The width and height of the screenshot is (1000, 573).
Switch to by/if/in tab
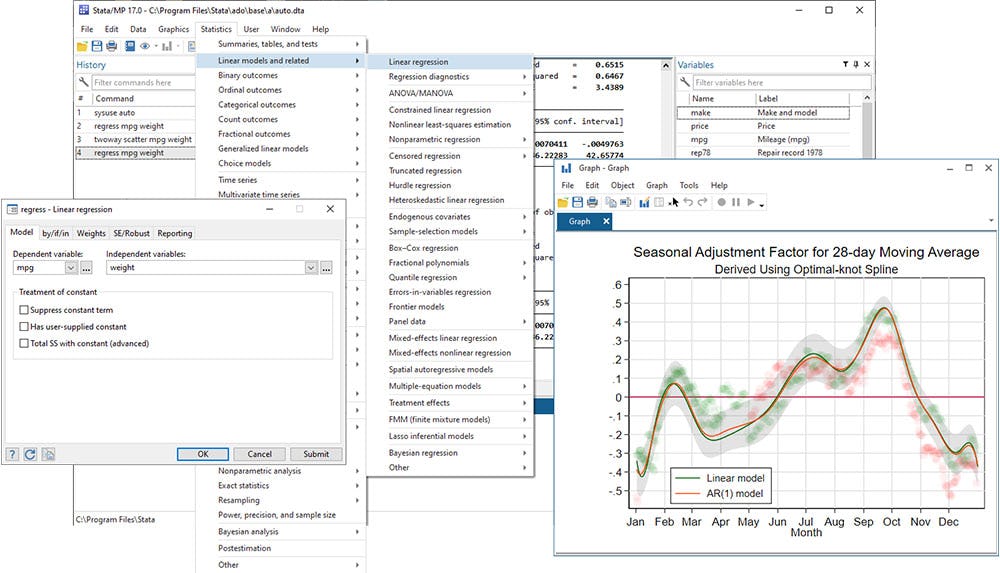tap(55, 234)
